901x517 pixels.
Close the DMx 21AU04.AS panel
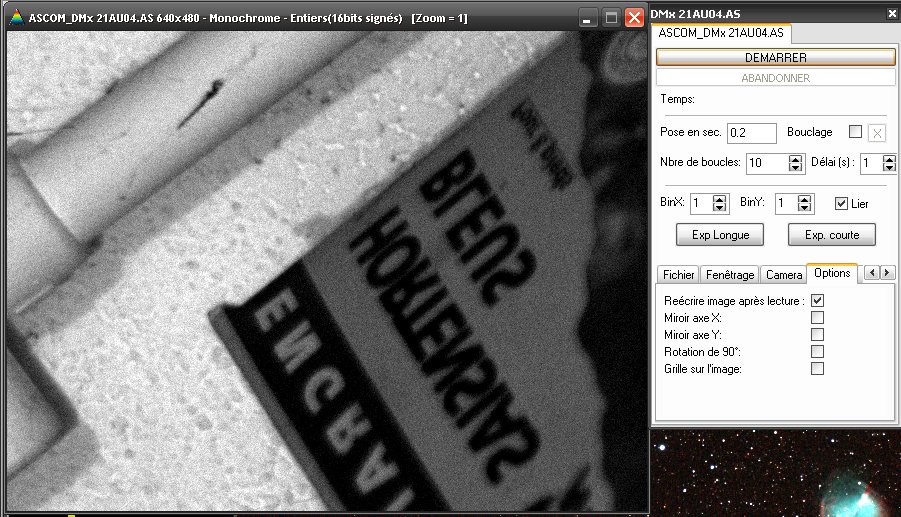point(892,13)
